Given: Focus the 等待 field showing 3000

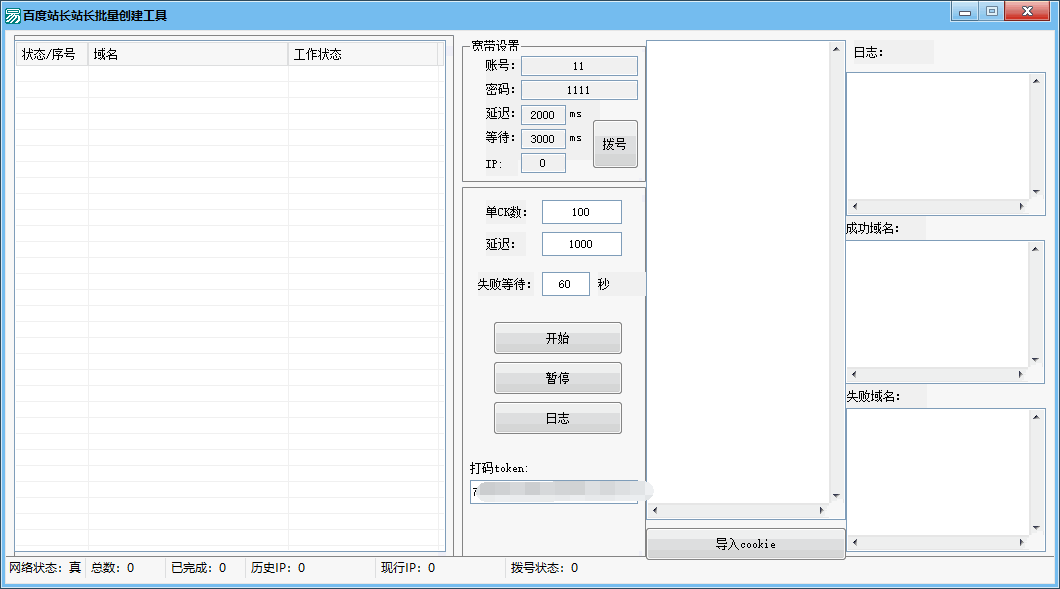Looking at the screenshot, I should coord(543,139).
